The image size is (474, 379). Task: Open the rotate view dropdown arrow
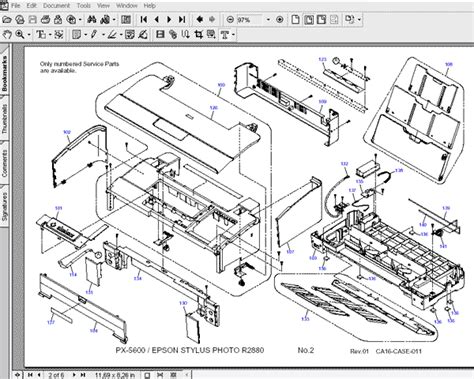point(359,20)
